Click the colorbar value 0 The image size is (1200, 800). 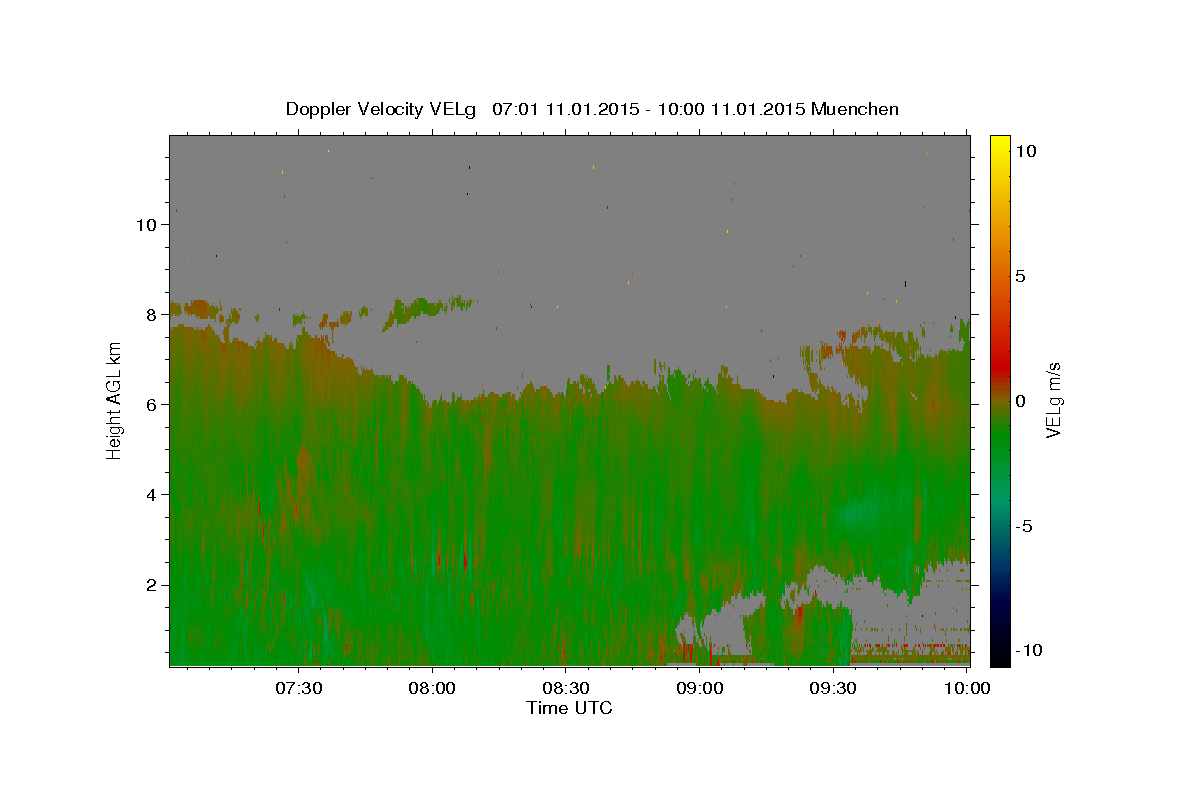pyautogui.click(x=1020, y=401)
